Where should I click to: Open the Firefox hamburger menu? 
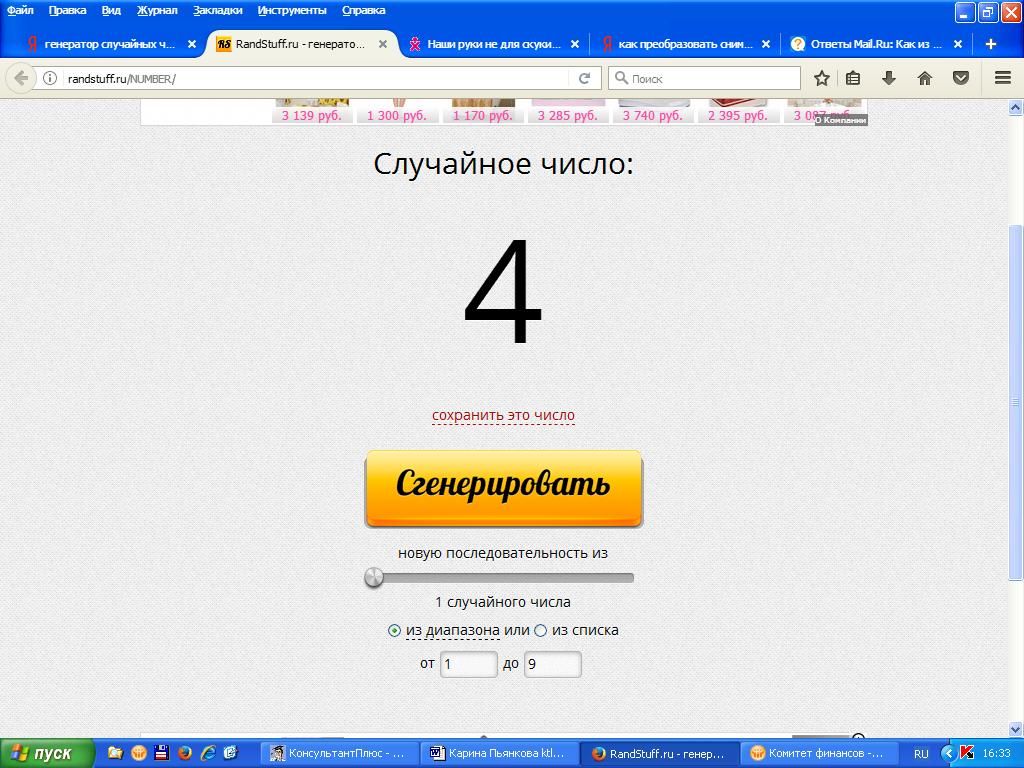1002,78
